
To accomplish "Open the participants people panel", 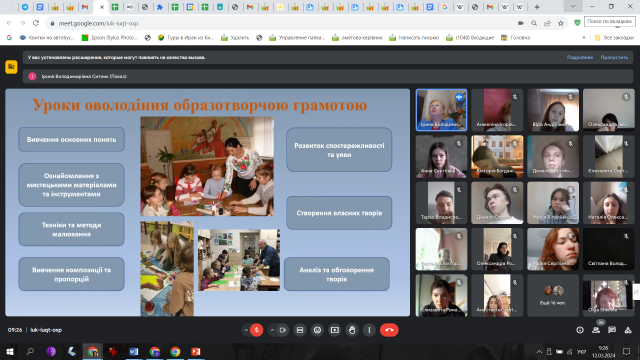I will pyautogui.click(x=596, y=330).
